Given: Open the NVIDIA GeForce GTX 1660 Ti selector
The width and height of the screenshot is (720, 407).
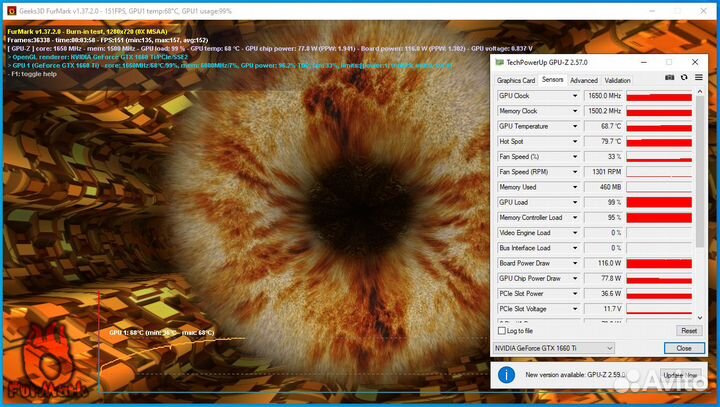Looking at the screenshot, I should tap(553, 348).
